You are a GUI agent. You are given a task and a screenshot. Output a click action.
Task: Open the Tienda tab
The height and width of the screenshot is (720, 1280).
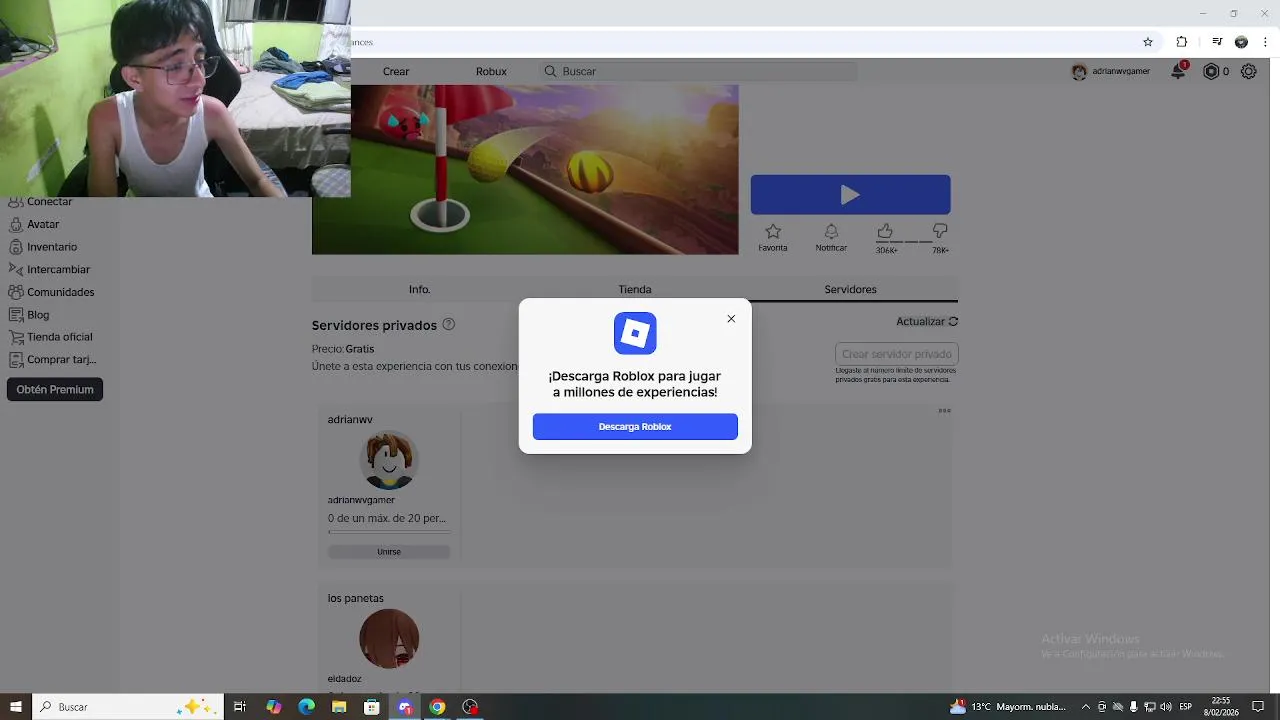pos(635,289)
